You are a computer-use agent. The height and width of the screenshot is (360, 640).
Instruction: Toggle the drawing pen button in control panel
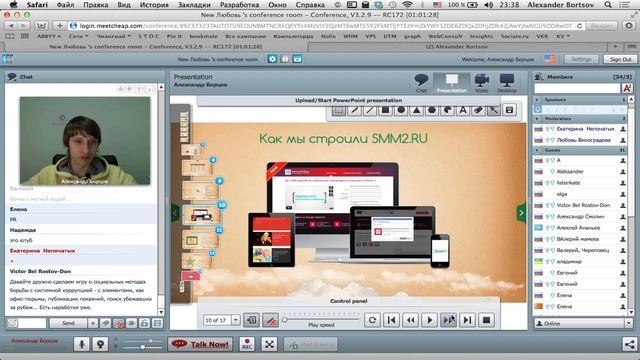[270, 320]
